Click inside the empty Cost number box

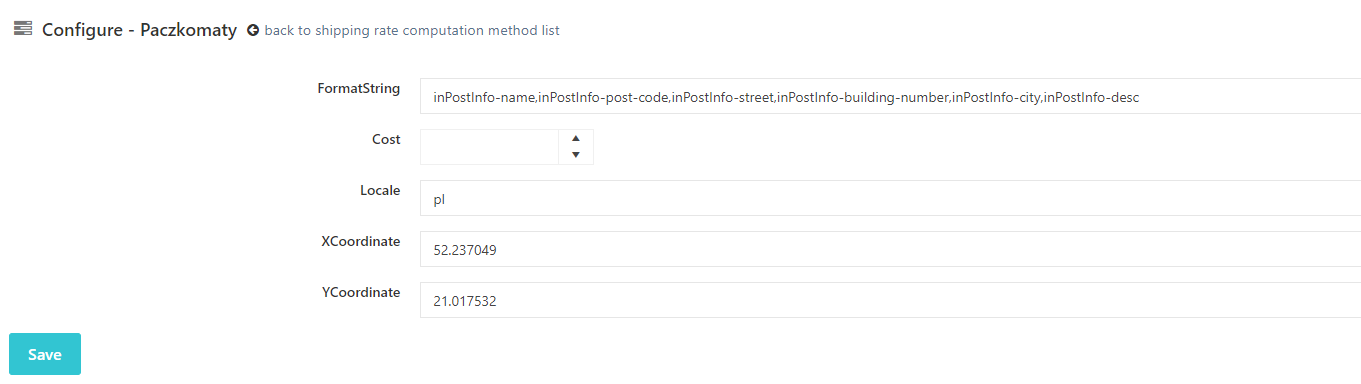tap(489, 146)
